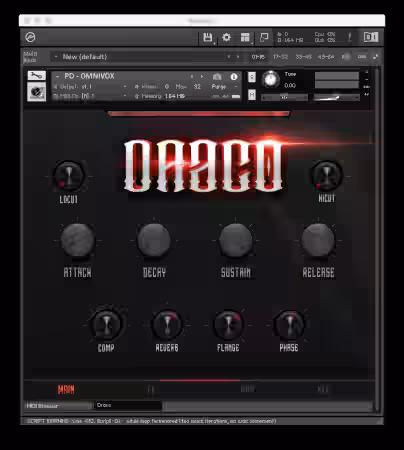
Task: Click the camera snapshot icon
Action: point(217,77)
